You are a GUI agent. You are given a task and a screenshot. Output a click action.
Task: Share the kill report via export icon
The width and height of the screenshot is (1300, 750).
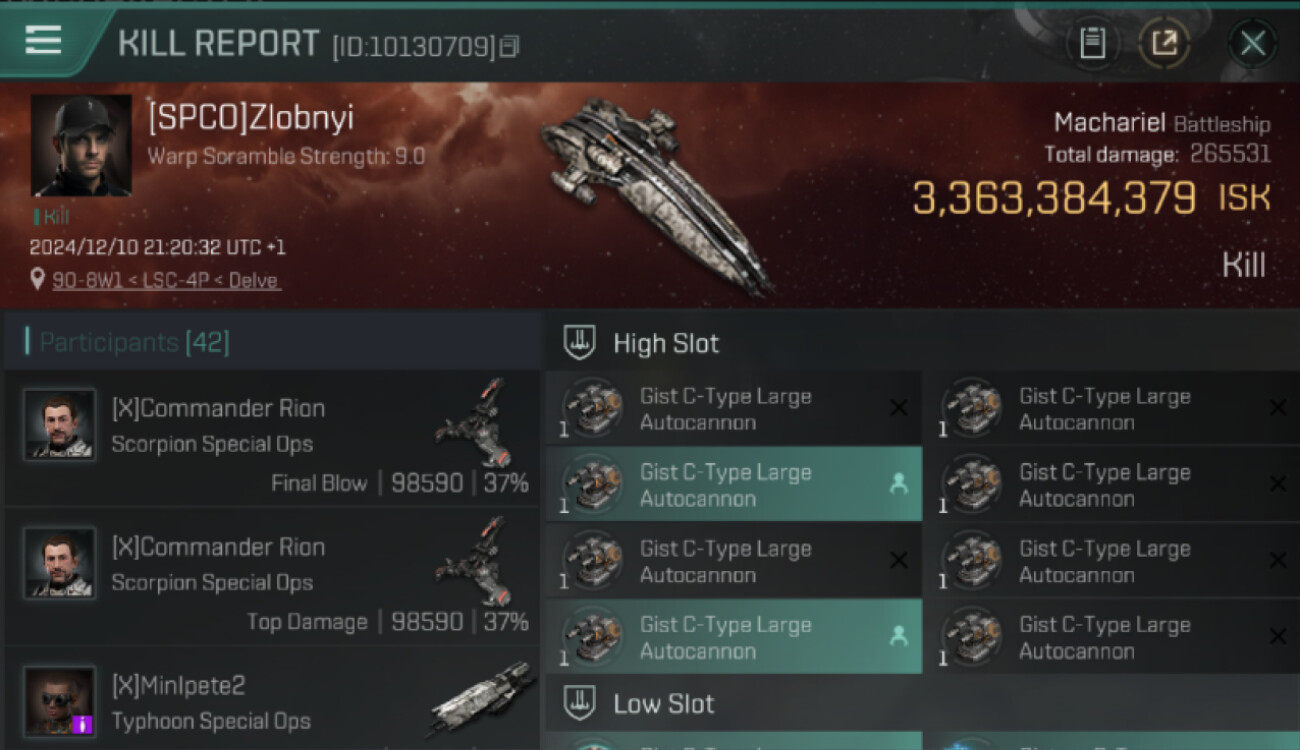click(1165, 43)
